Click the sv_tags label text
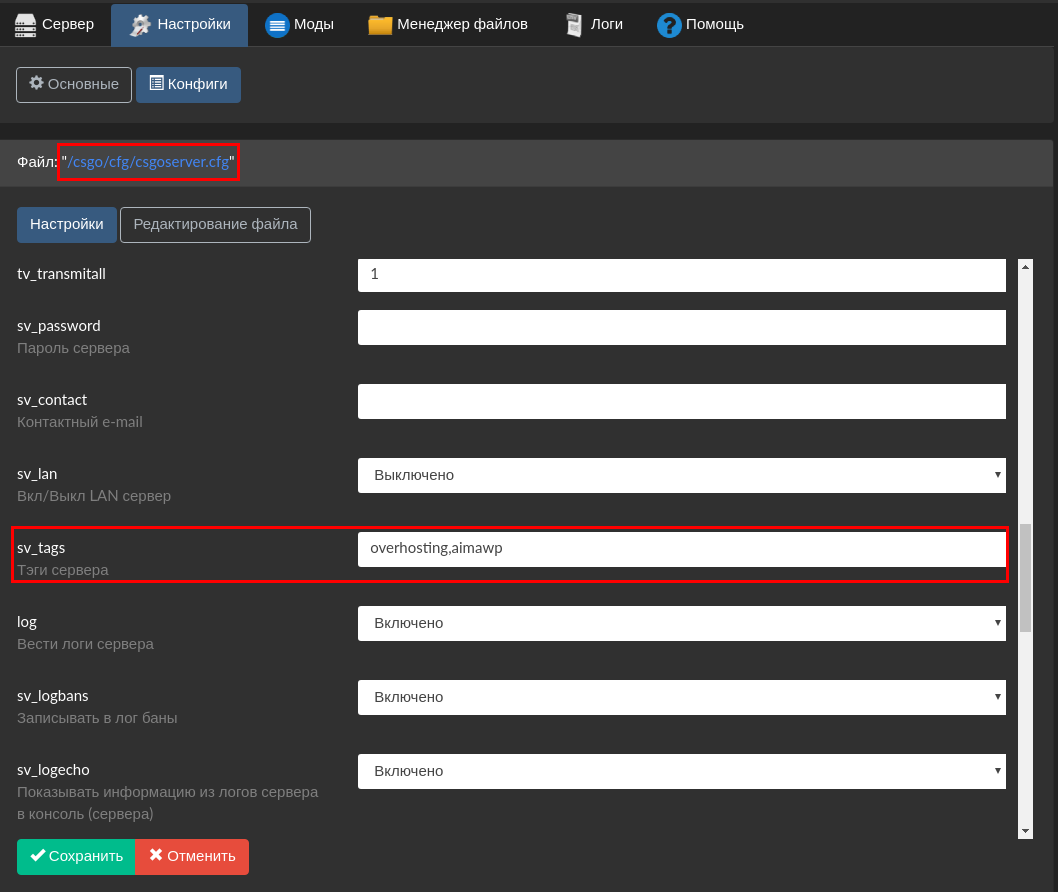Image resolution: width=1058 pixels, height=892 pixels. coord(41,548)
